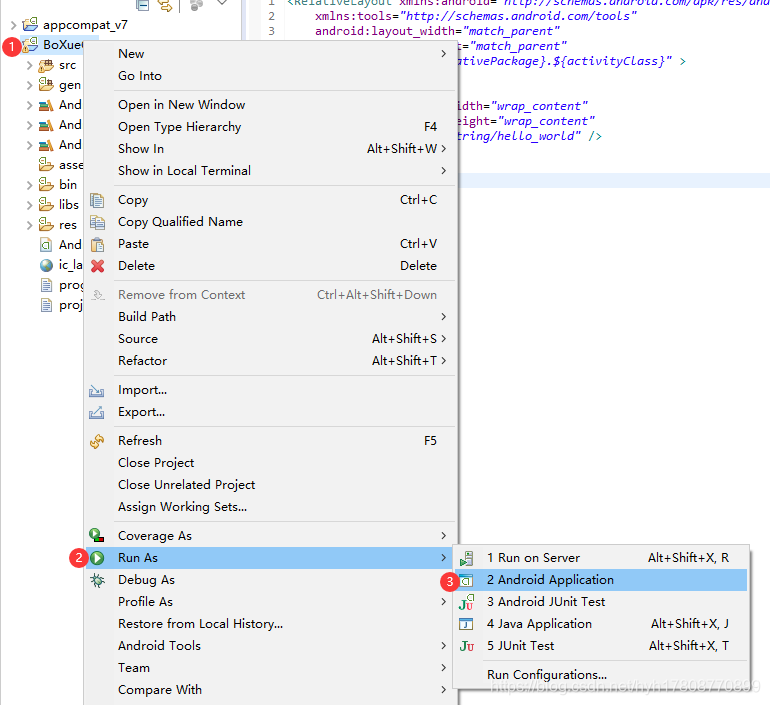This screenshot has height=705, width=770.
Task: Click the Copy Qualified Name icon
Action: (97, 222)
